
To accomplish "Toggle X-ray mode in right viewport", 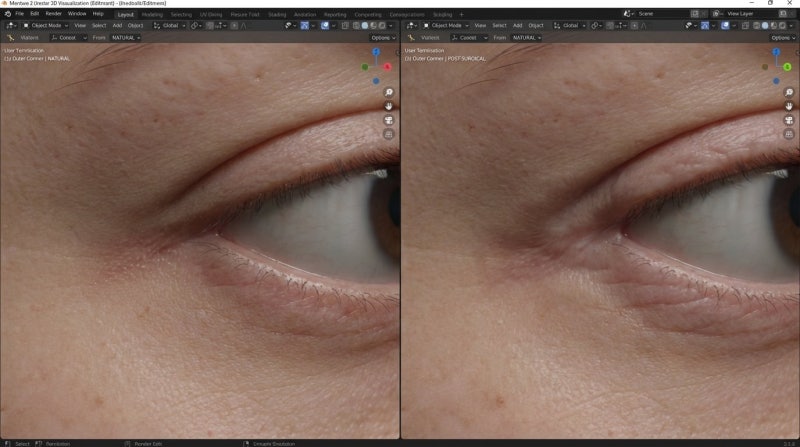I will [745, 26].
